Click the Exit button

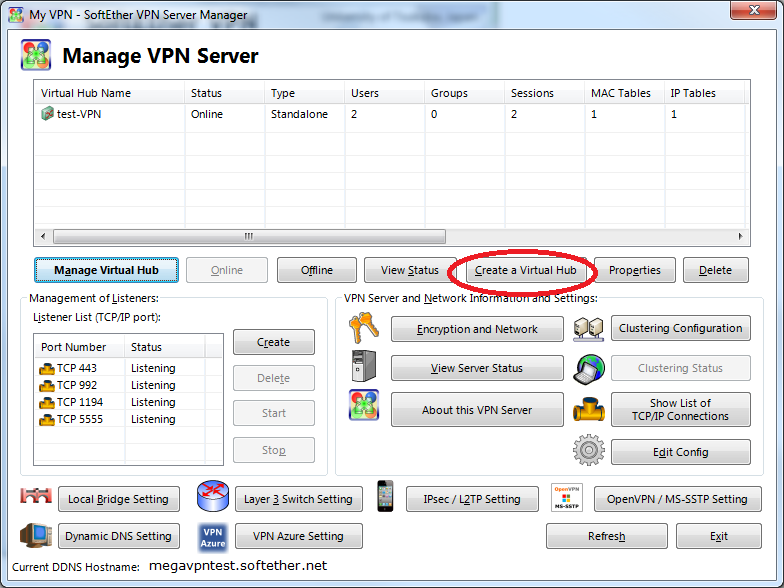pos(718,536)
